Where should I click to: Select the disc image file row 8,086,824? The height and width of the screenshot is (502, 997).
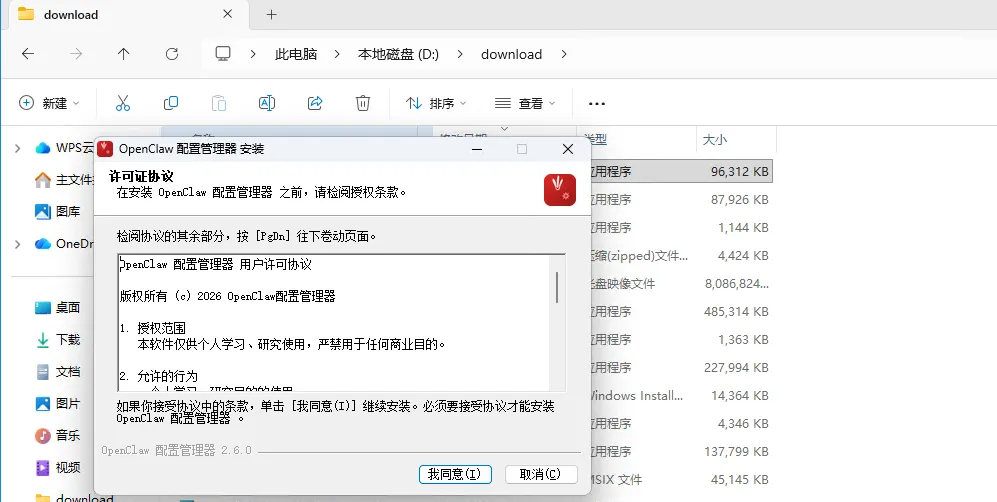[x=681, y=283]
